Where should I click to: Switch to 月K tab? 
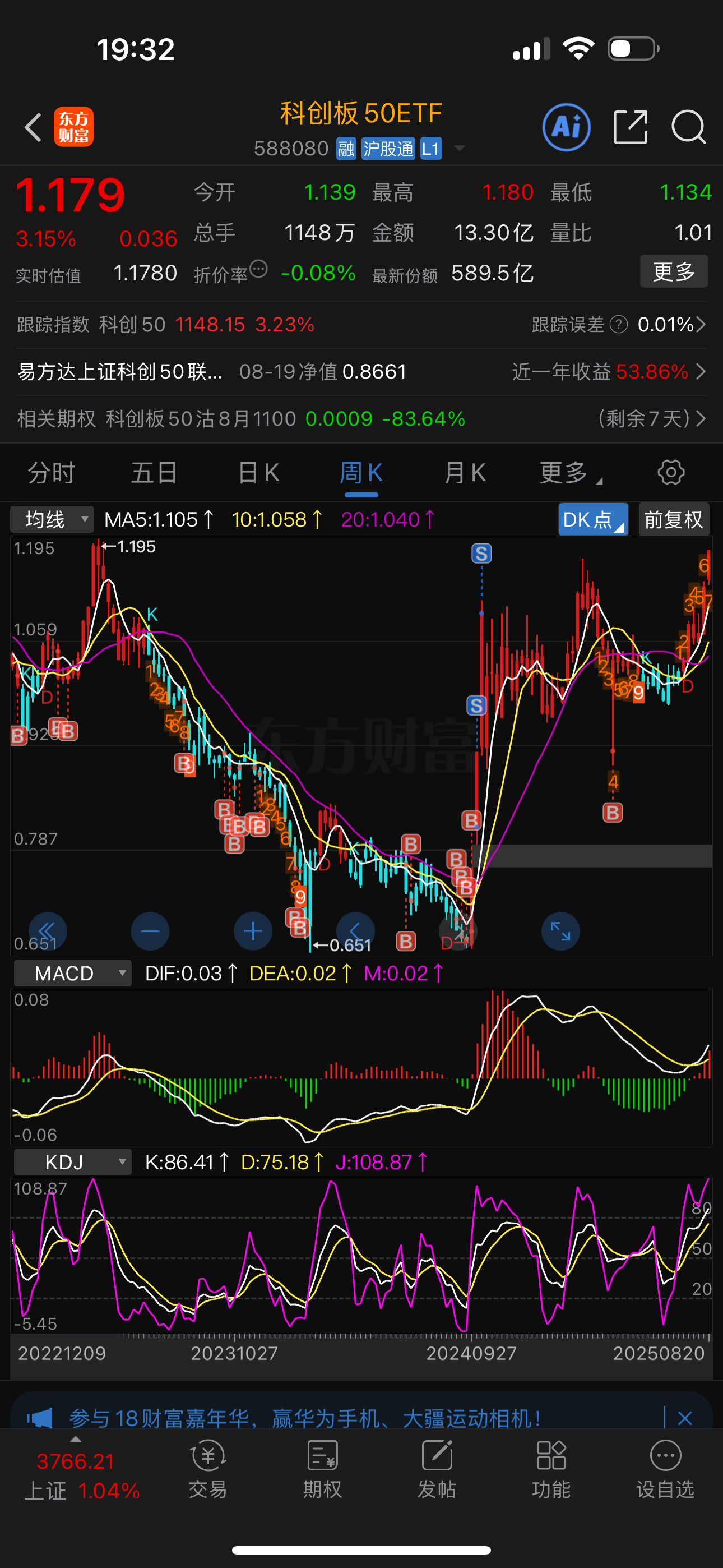click(x=465, y=473)
